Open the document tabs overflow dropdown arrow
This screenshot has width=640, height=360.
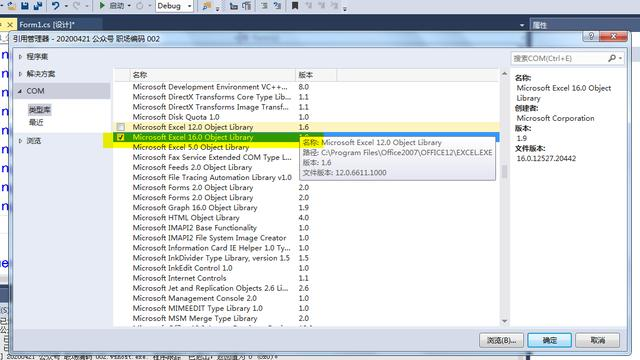(x=522, y=25)
